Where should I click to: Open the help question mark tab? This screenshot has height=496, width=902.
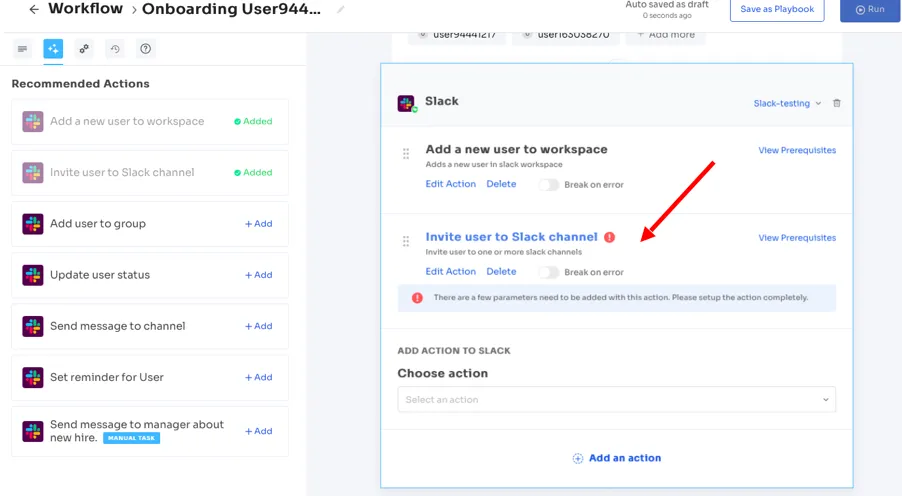(146, 49)
